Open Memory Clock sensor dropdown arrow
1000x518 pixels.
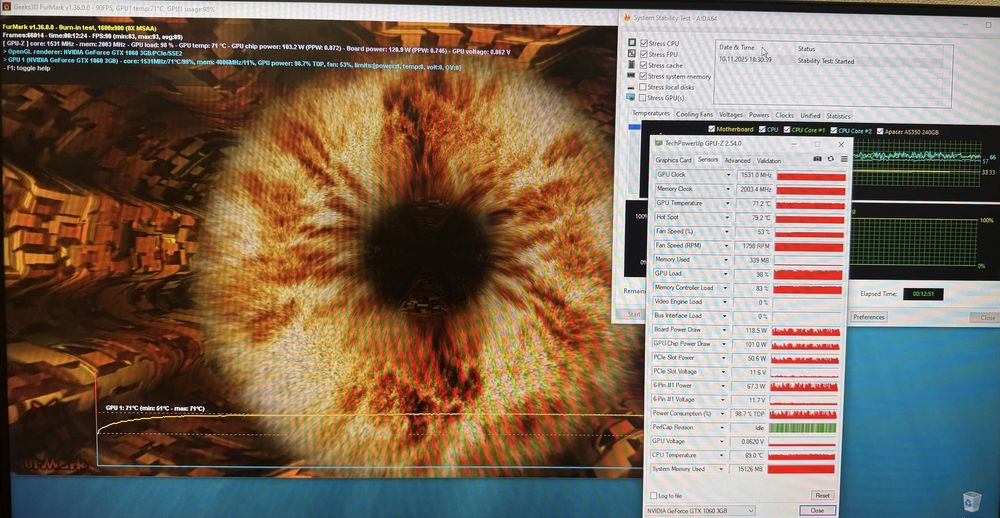[x=728, y=189]
